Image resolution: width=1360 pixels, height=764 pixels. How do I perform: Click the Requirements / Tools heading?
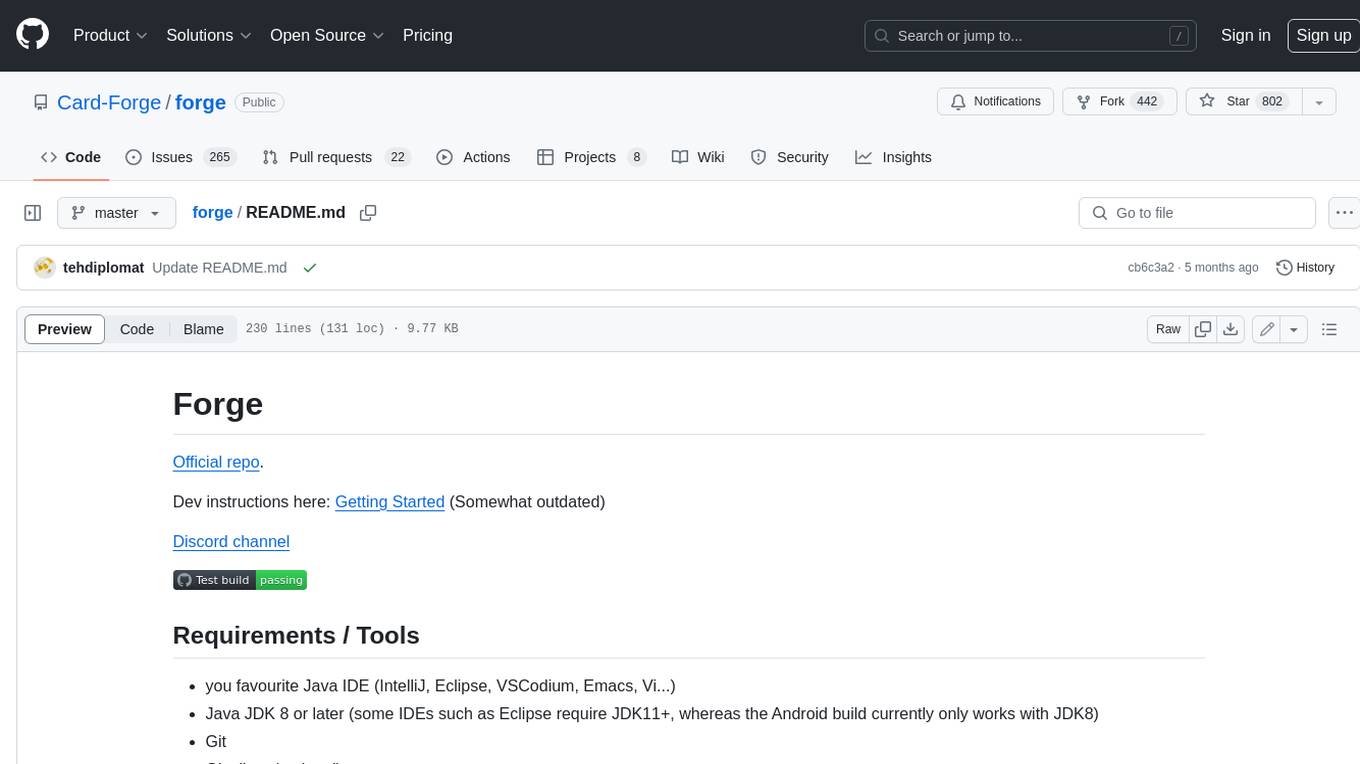(296, 636)
